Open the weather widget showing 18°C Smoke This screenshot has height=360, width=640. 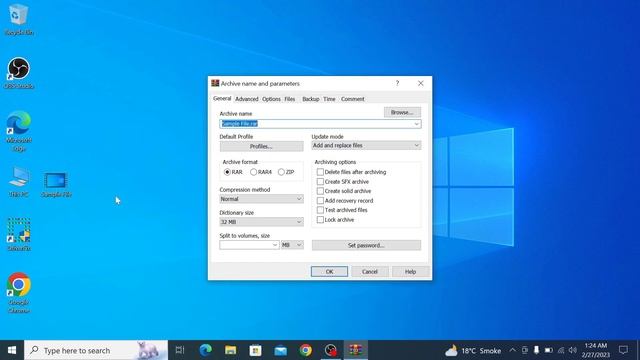point(473,351)
